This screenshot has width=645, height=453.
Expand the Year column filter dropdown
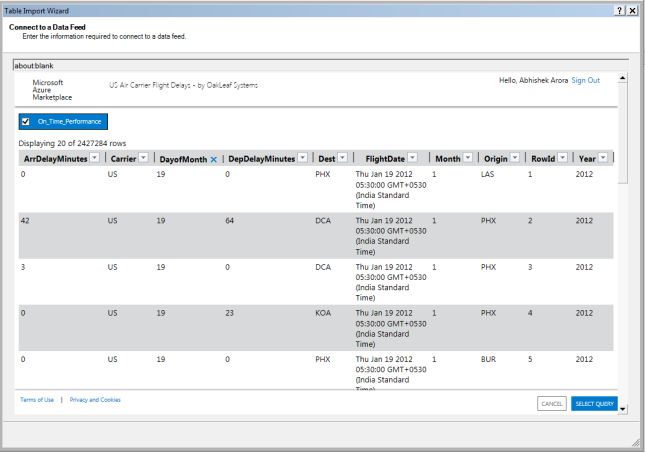pyautogui.click(x=604, y=159)
